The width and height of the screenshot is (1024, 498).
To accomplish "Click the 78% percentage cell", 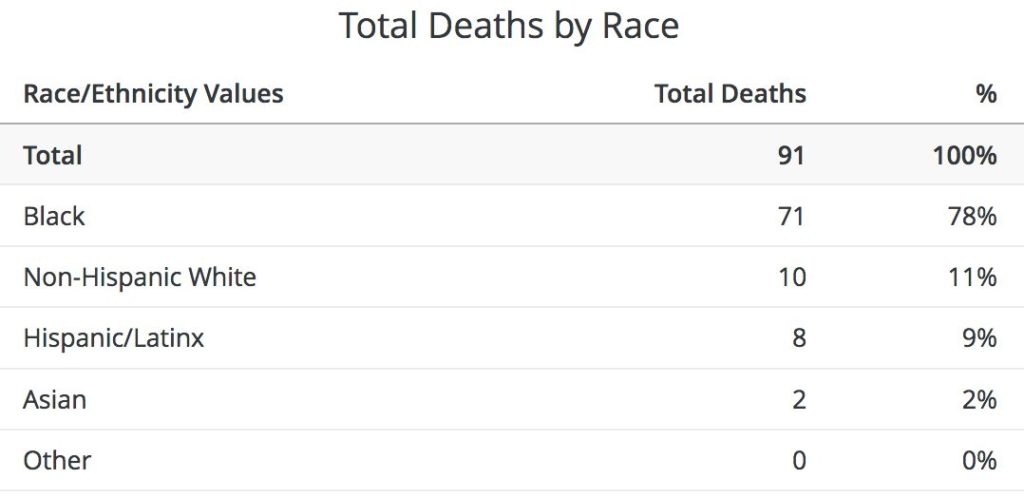I will coord(975,216).
